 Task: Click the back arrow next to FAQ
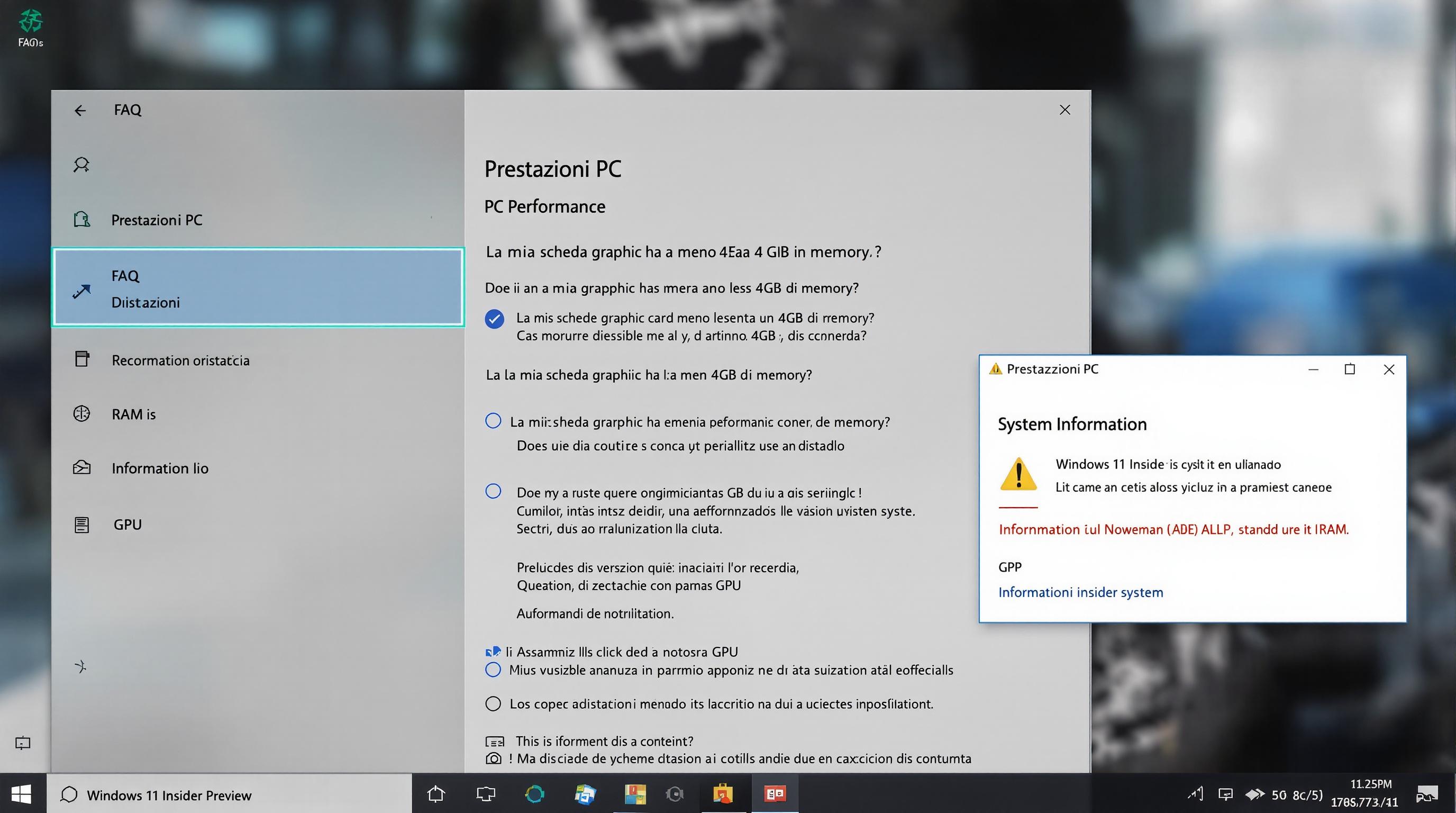[80, 110]
